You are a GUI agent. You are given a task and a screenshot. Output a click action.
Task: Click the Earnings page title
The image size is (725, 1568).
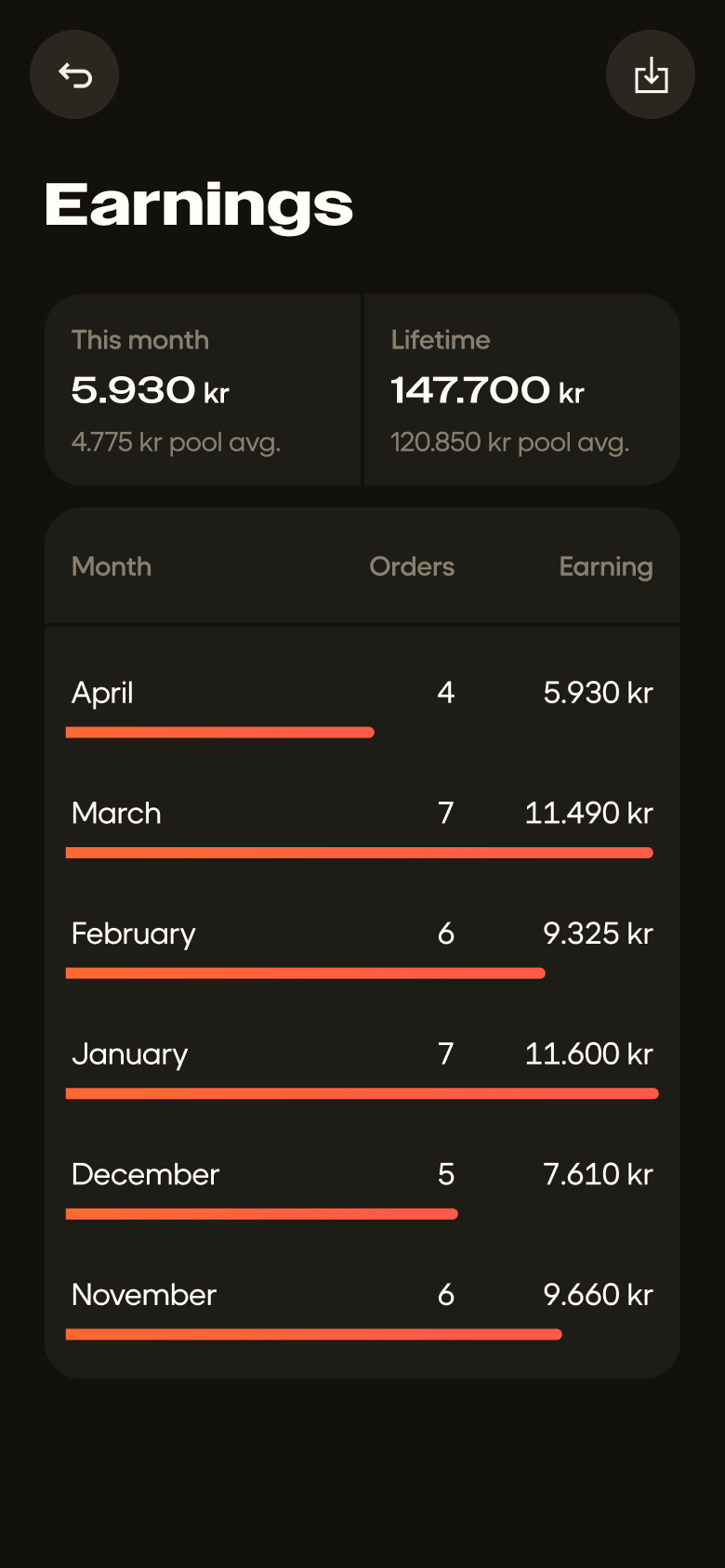(199, 204)
